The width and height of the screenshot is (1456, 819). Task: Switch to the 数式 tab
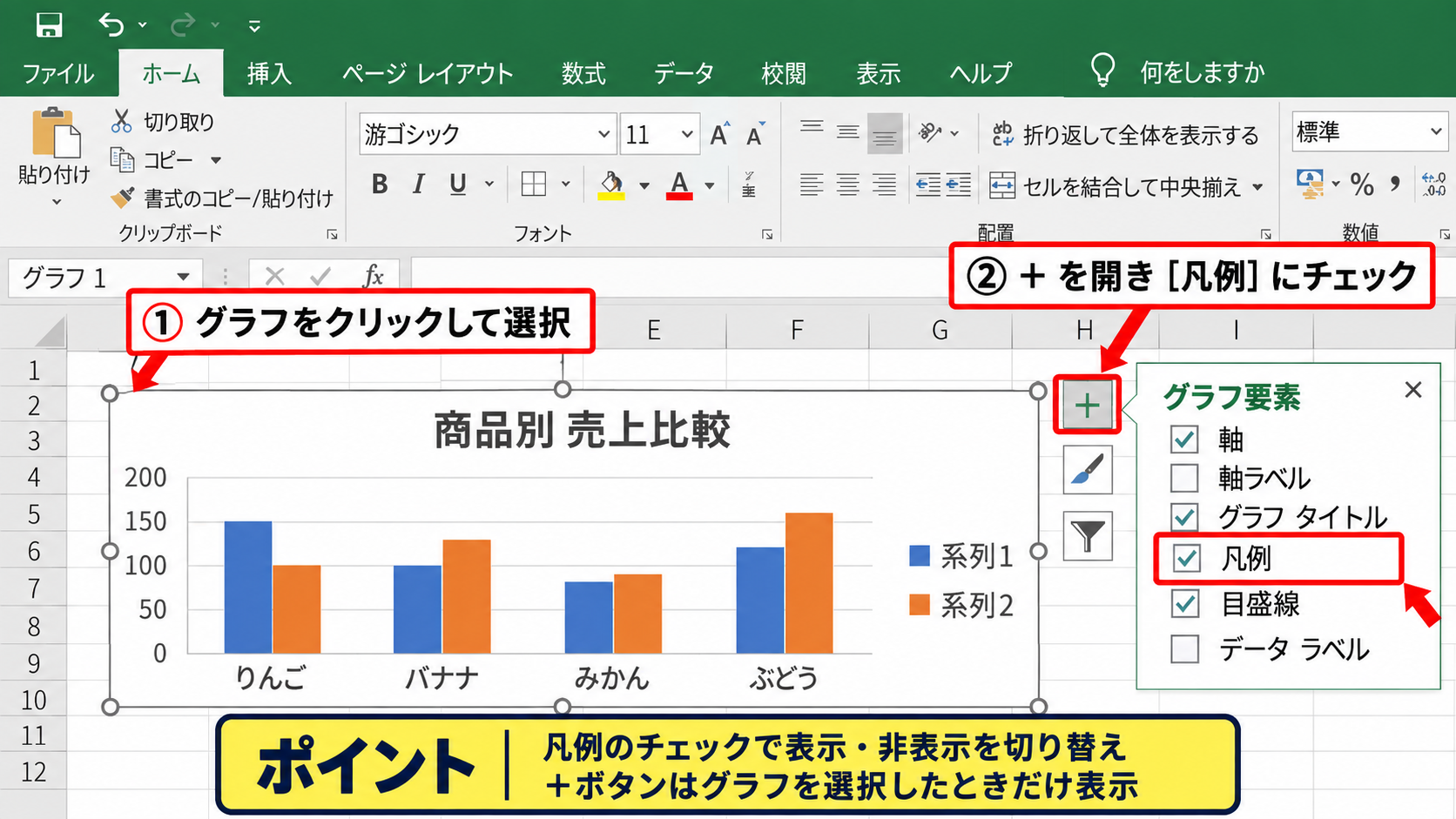(583, 73)
